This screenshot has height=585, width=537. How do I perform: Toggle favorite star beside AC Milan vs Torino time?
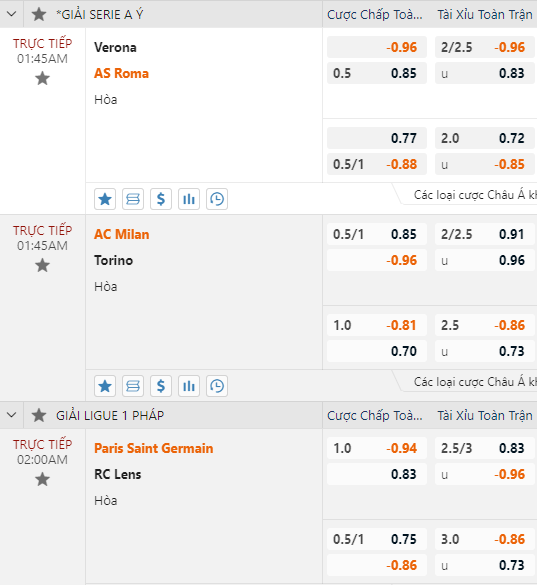43,266
